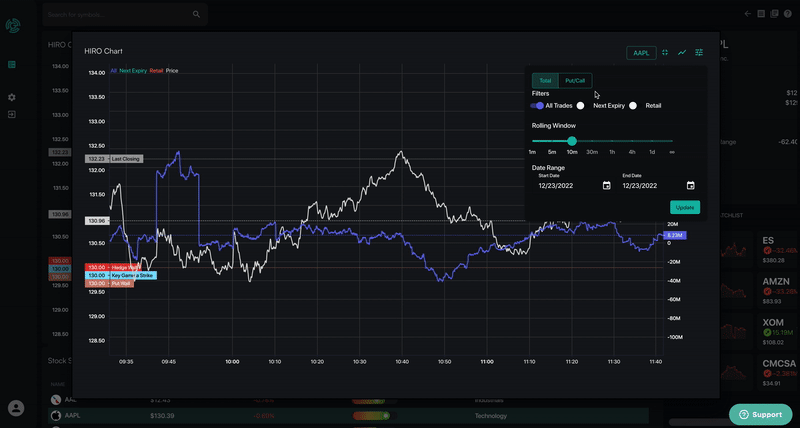Click 'Price' in the chart legend
Image resolution: width=800 pixels, height=428 pixels.
pyautogui.click(x=172, y=71)
